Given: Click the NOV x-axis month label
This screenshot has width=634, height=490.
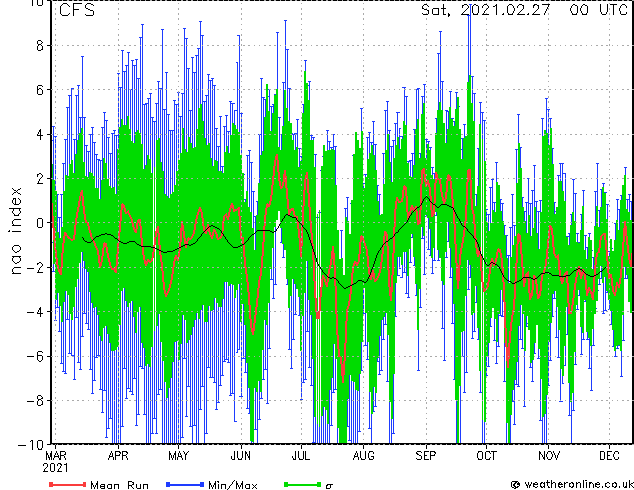Looking at the screenshot, I should (549, 456).
